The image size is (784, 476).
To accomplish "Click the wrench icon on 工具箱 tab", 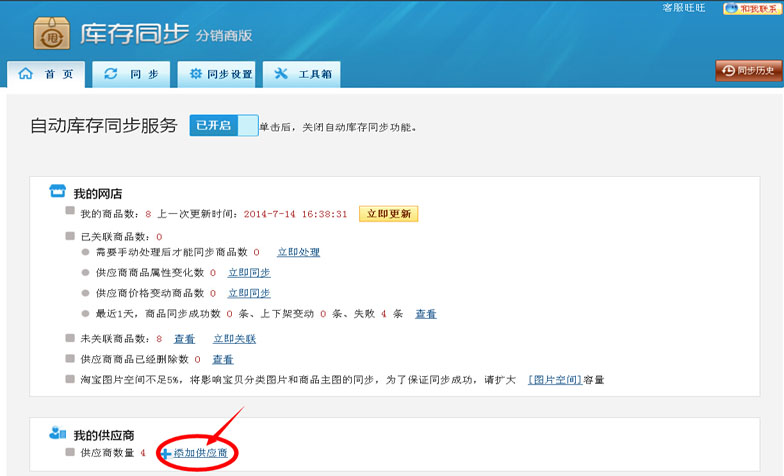I will pos(281,74).
